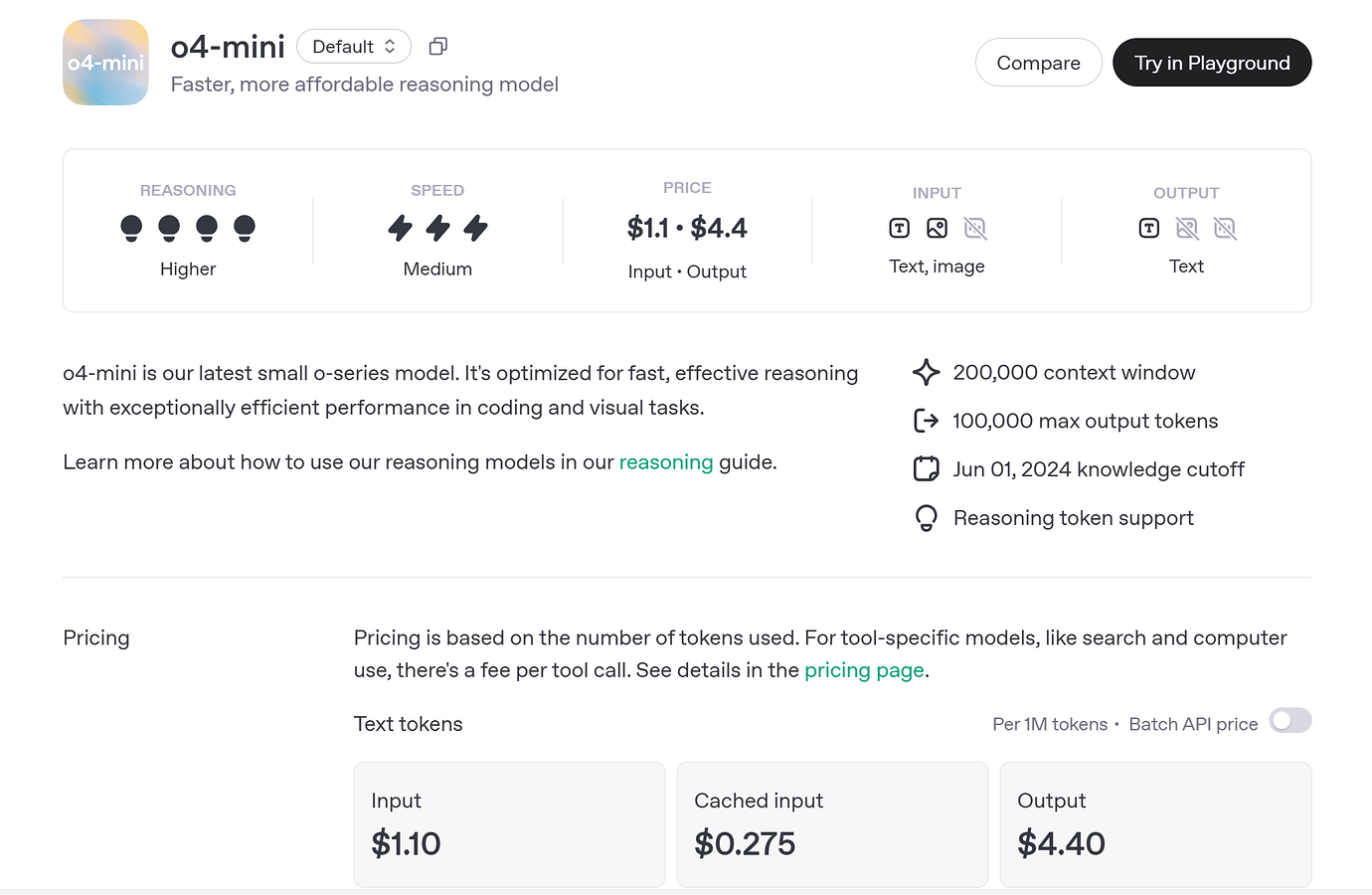Open the reasoning guide link
Screen dimensions: 1372x895
666,462
